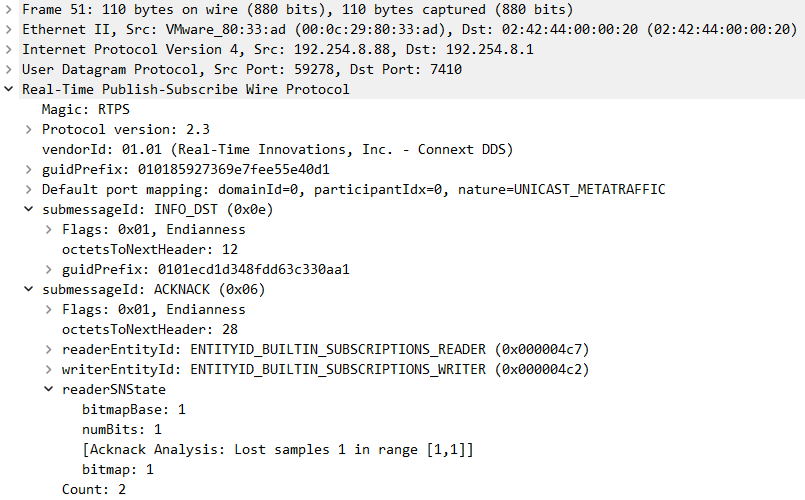Viewport: 805px width, 500px height.
Task: Expand the writerEntityId node
Action: tap(49, 369)
